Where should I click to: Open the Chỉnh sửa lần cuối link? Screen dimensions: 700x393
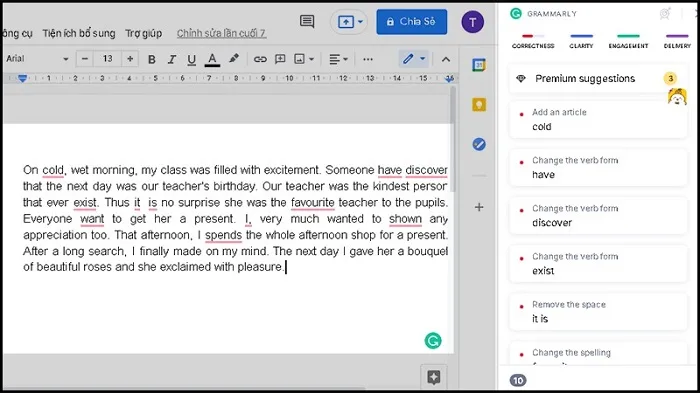tap(221, 33)
